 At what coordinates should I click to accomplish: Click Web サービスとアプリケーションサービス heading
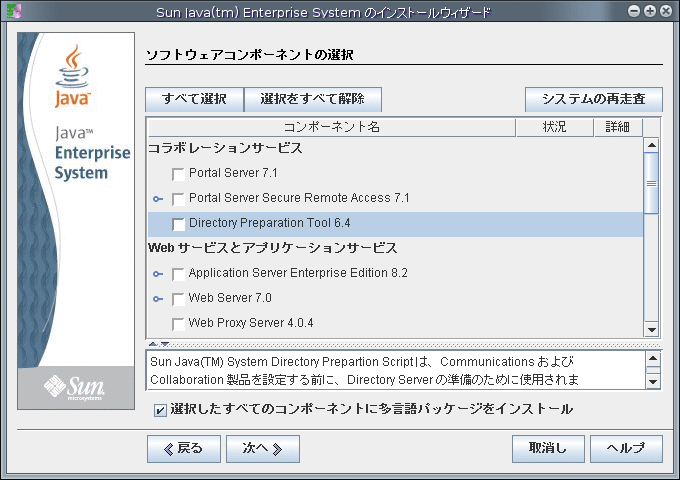tap(272, 248)
